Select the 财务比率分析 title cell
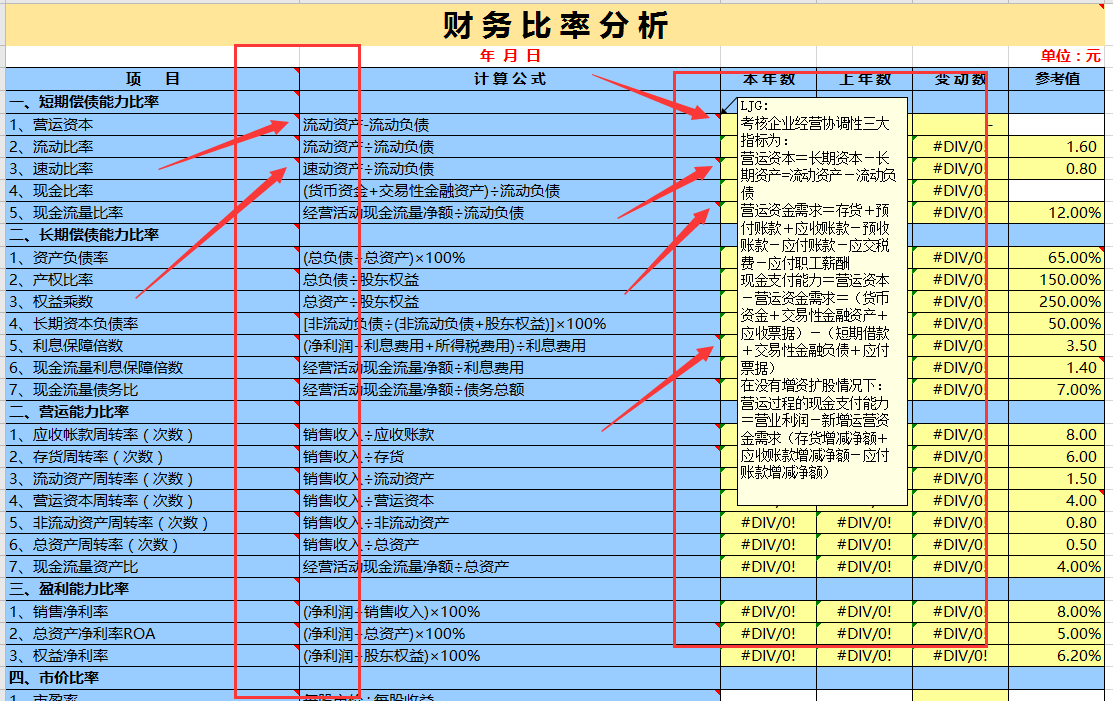This screenshot has width=1113, height=701. [x=556, y=25]
